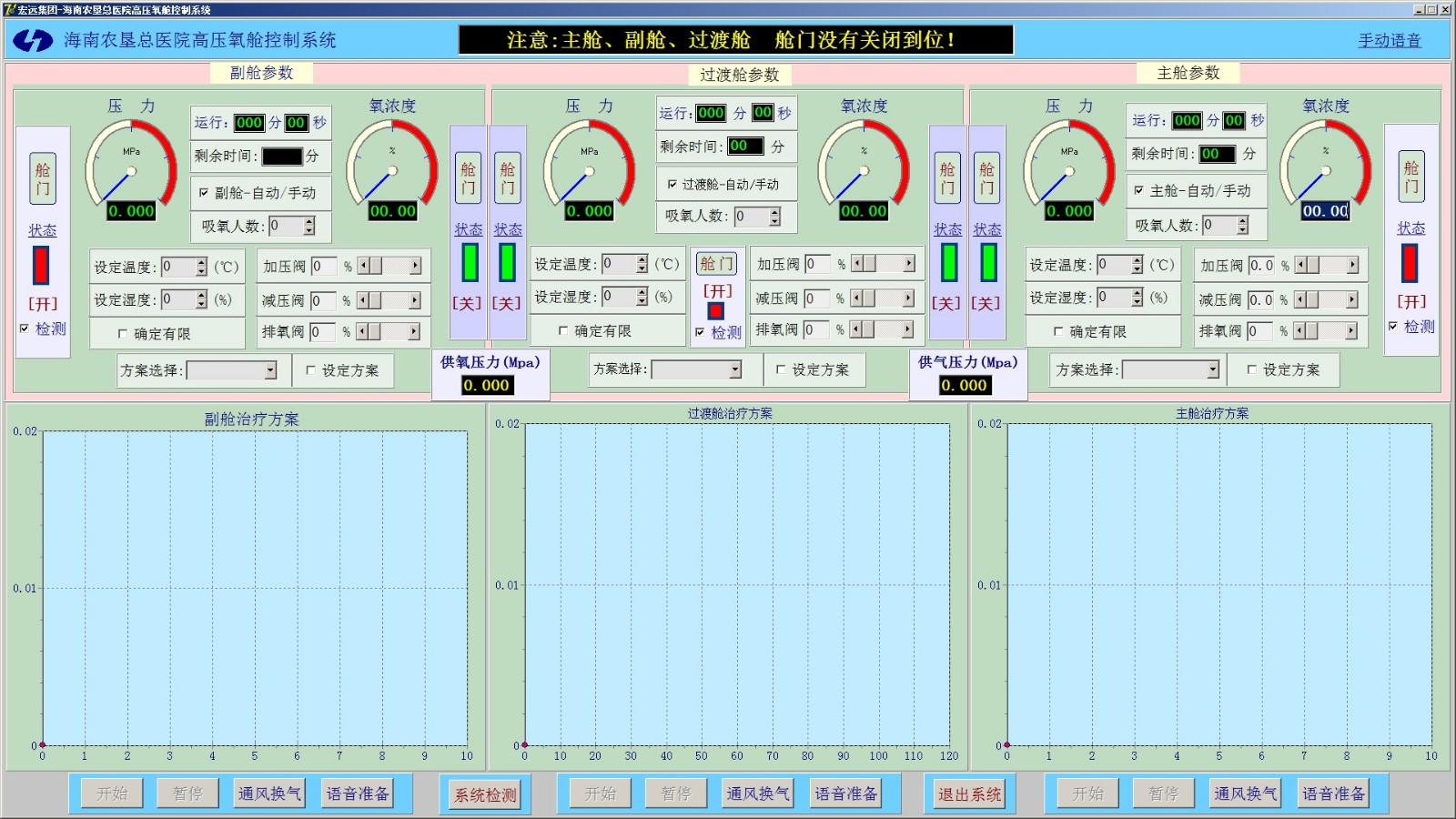Click 副舱 加压阀 slider bar

coord(389,267)
